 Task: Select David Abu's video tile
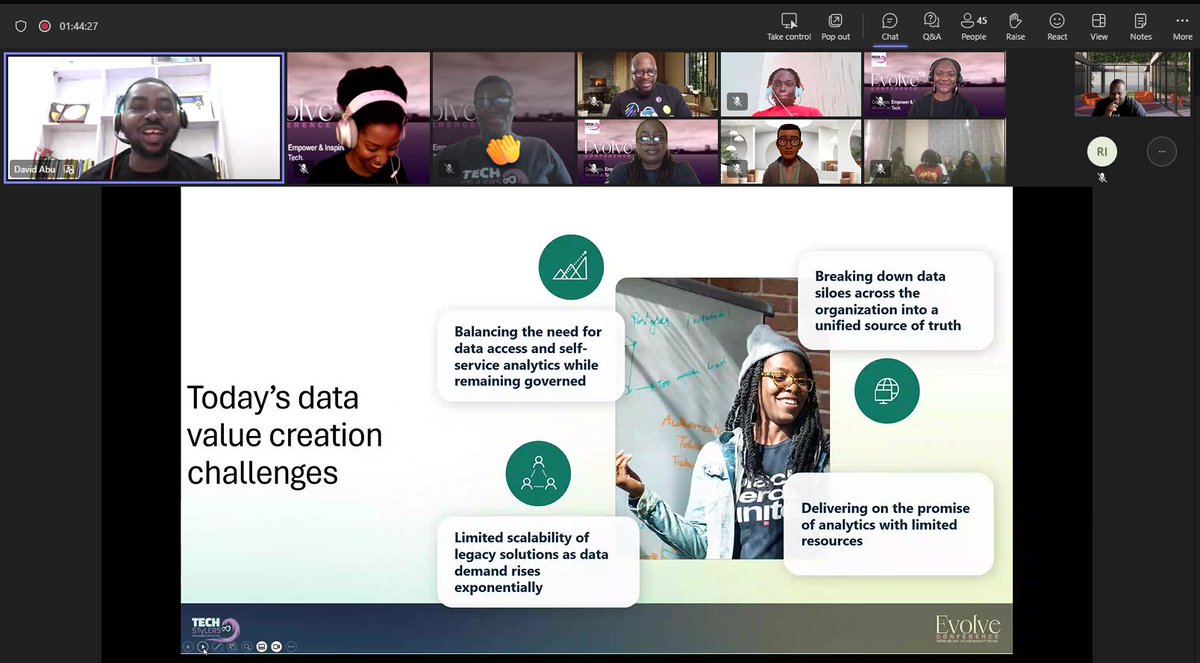[x=144, y=118]
